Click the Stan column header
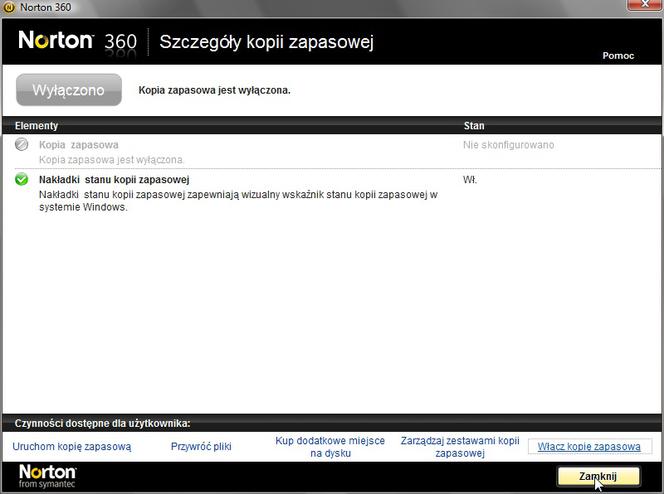 [474, 126]
